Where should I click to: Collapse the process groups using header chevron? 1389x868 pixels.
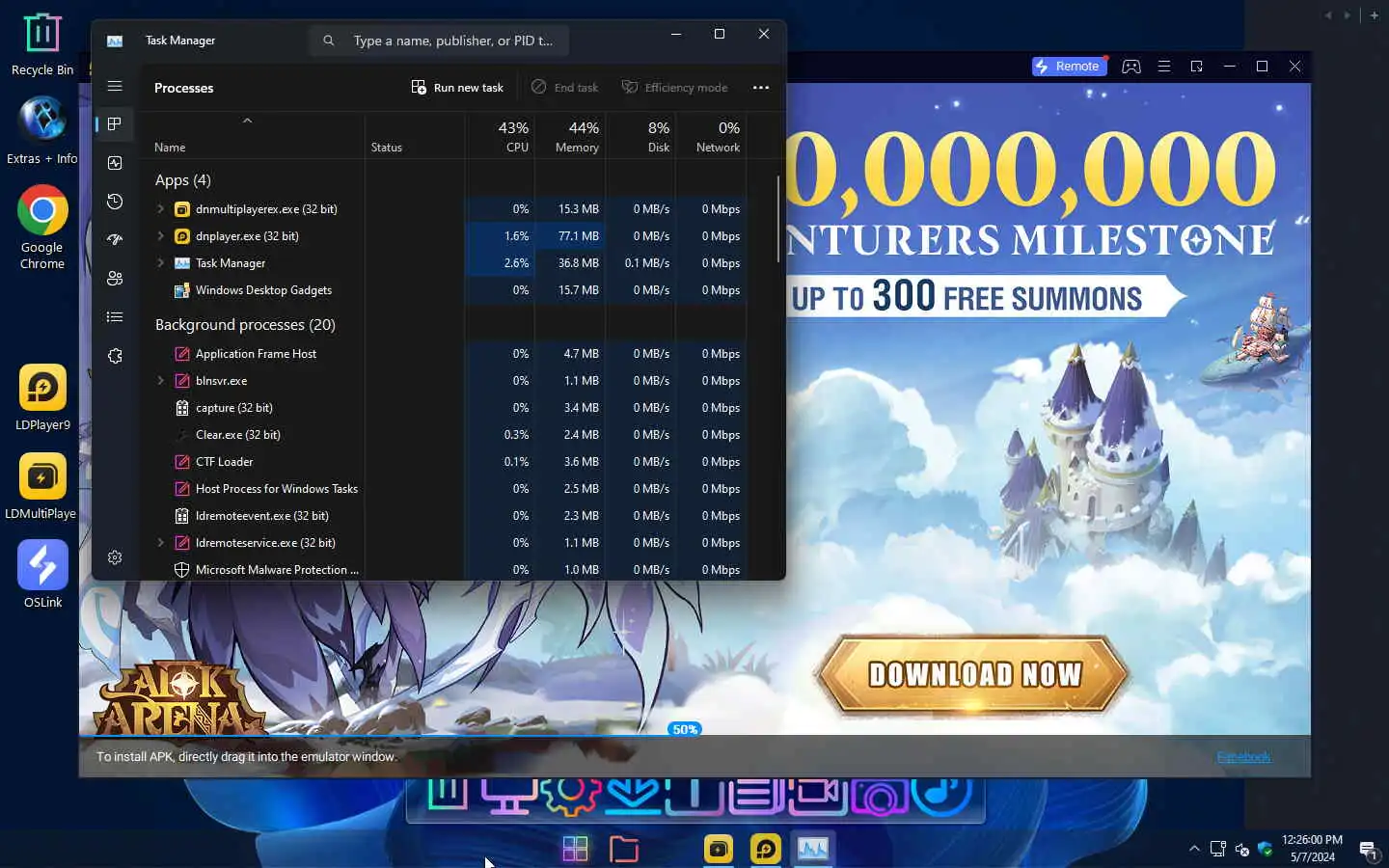247,121
